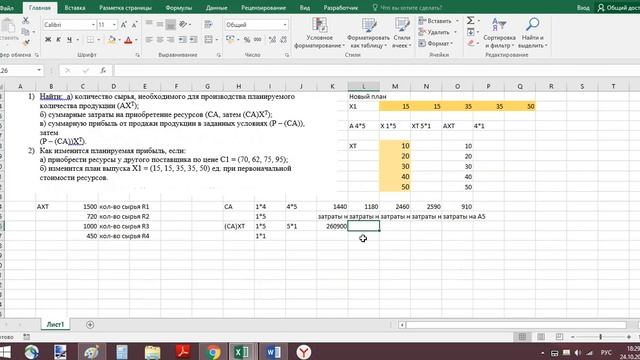Toggle Italic (К) formatting
640x360 pixels.
pos(58,40)
